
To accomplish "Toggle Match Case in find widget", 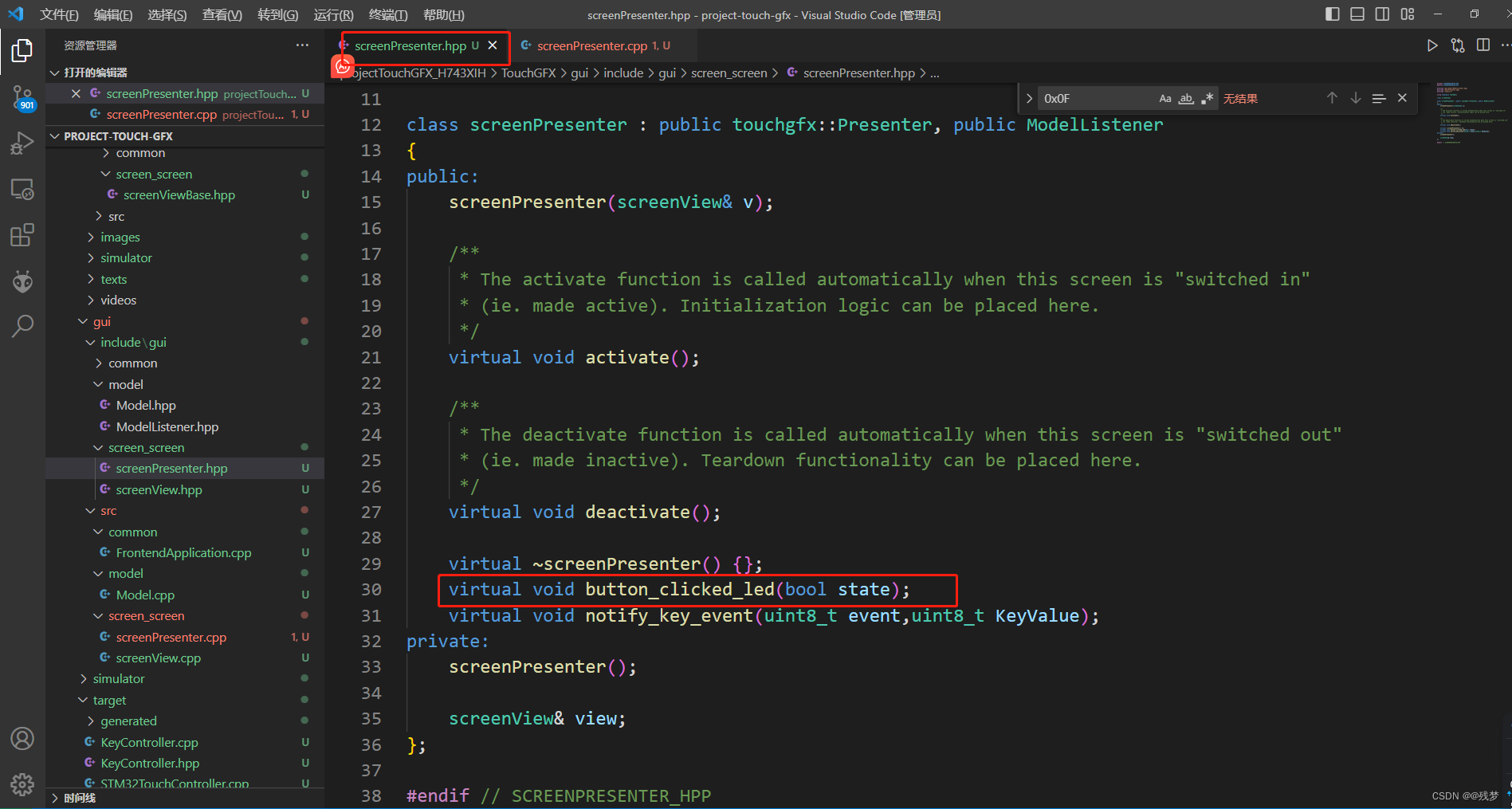I will point(1165,98).
